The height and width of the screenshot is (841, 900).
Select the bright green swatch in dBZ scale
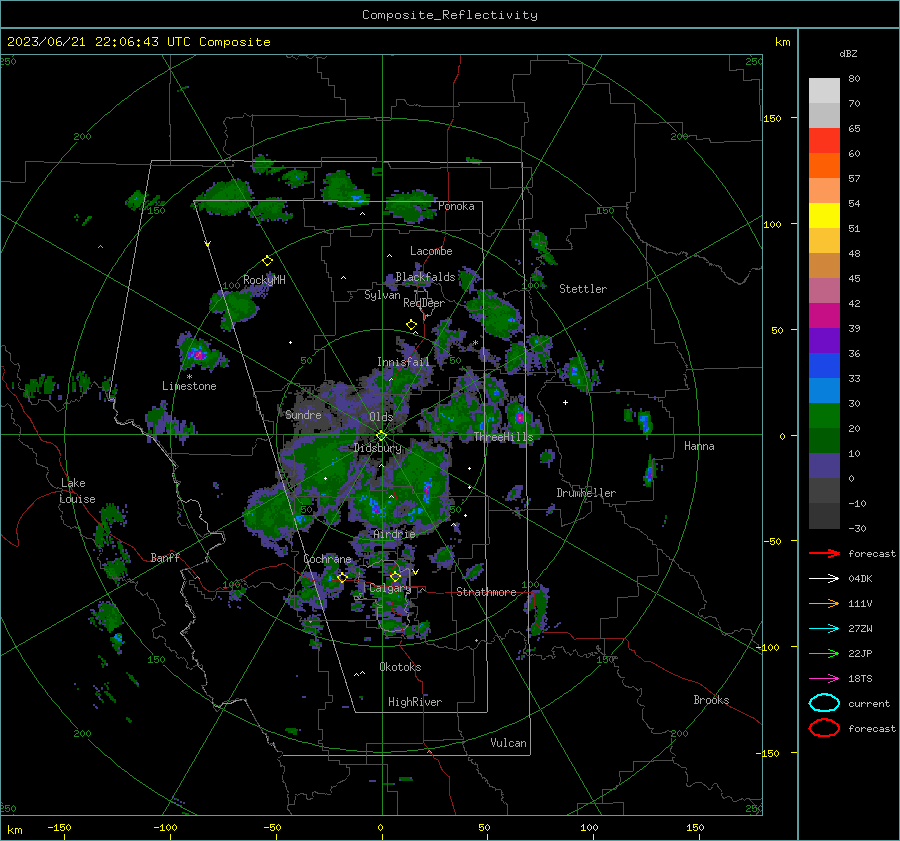824,416
